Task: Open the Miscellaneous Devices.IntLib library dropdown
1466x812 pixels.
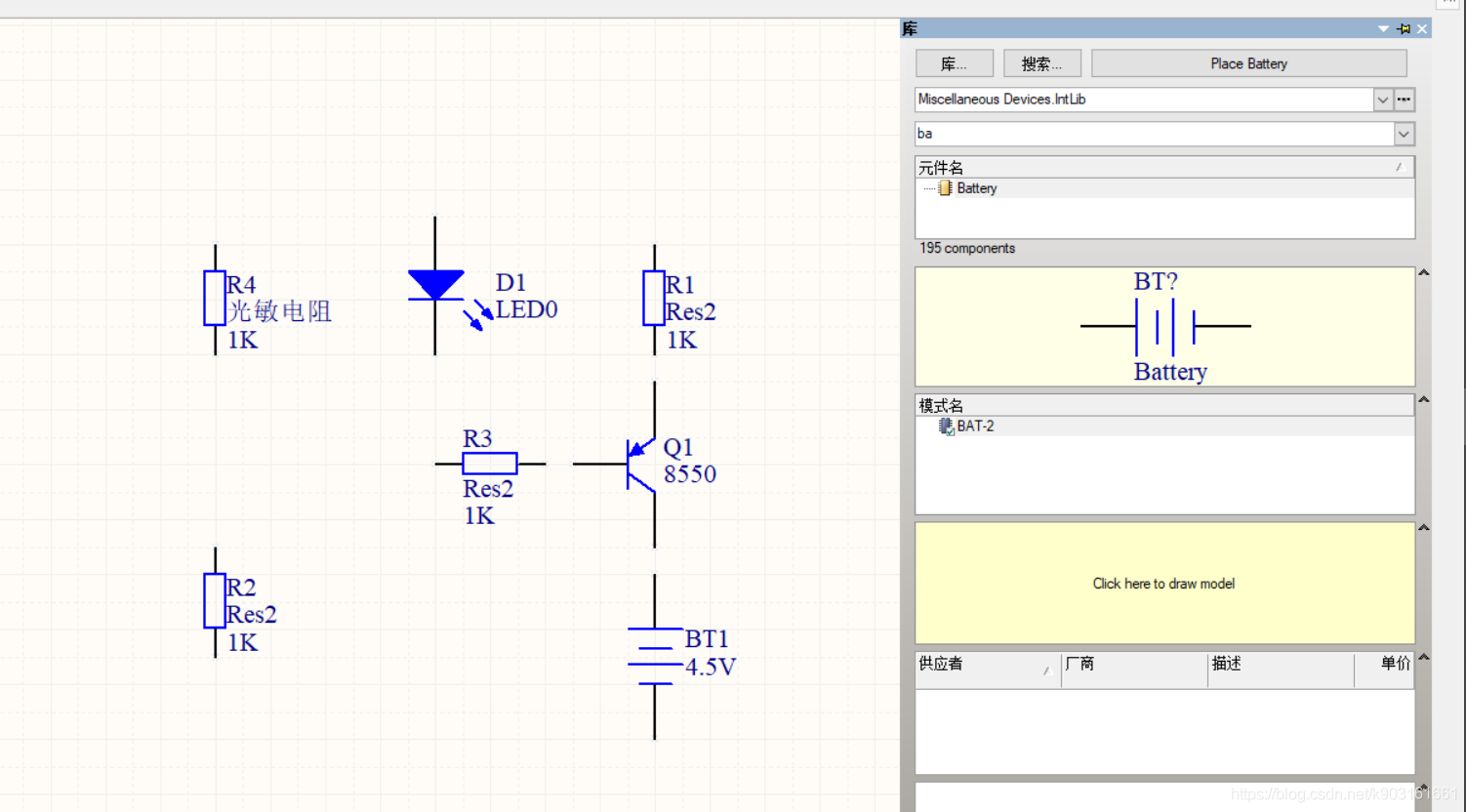Action: (1382, 100)
